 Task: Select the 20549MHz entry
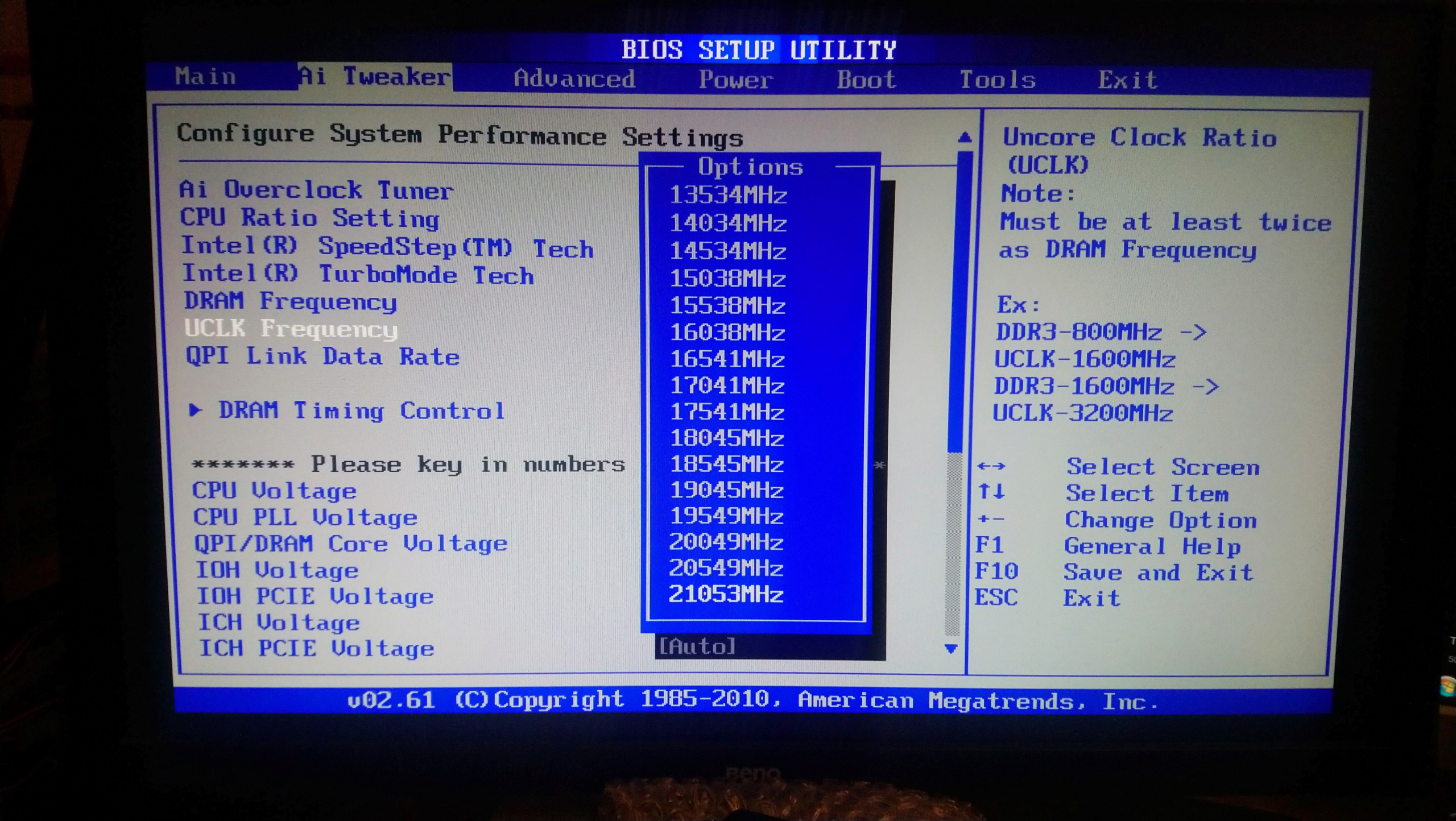726,569
